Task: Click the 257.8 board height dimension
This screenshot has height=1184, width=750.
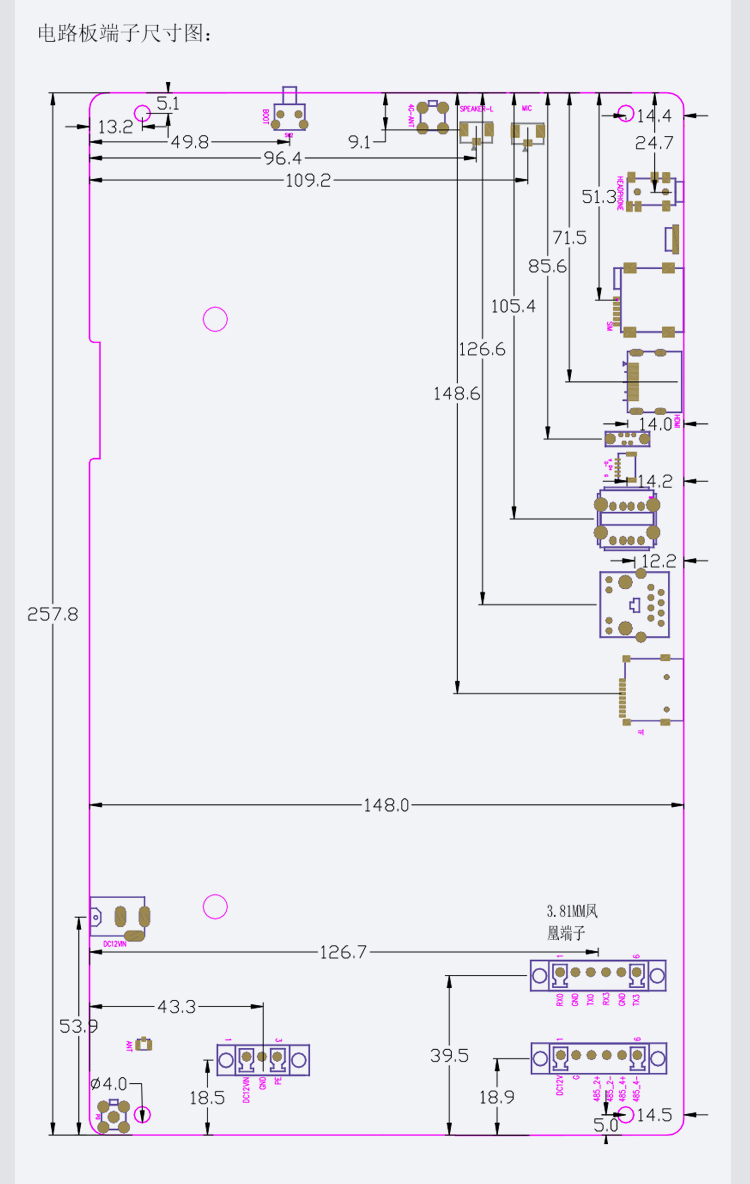Action: pos(52,614)
